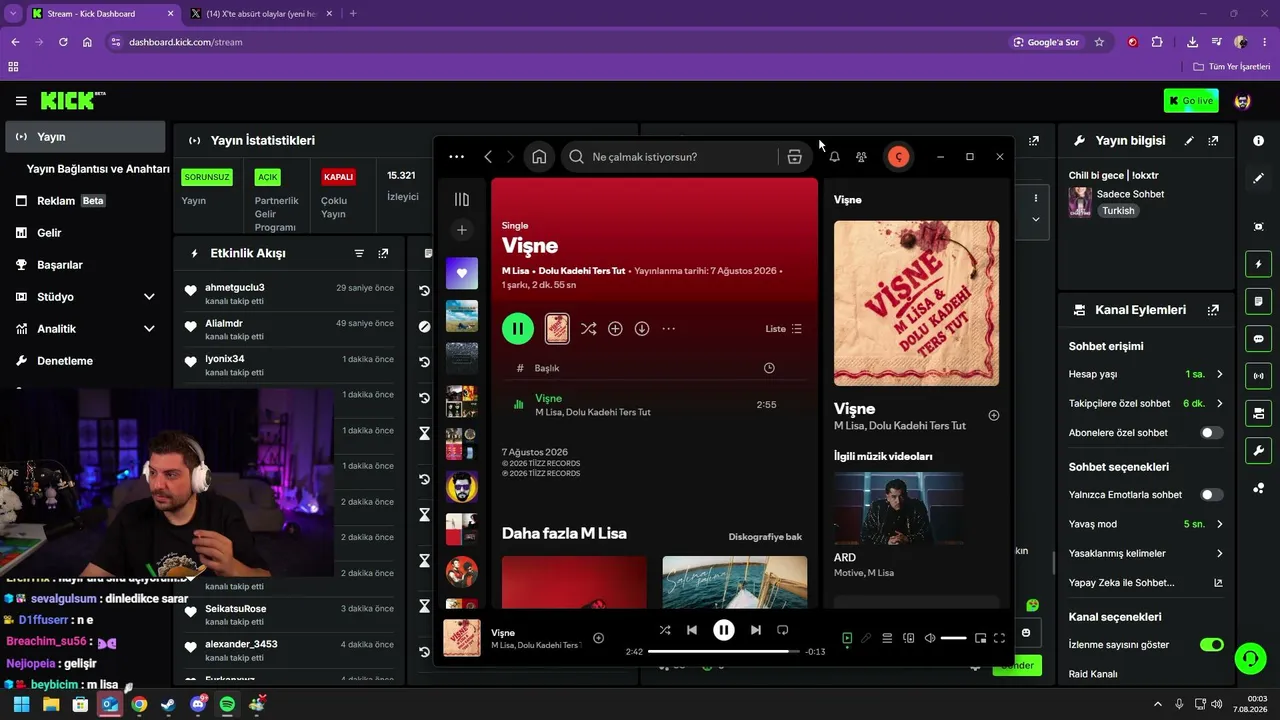This screenshot has height=720, width=1280.
Task: Toggle shuffle next to the green pause button
Action: point(588,329)
